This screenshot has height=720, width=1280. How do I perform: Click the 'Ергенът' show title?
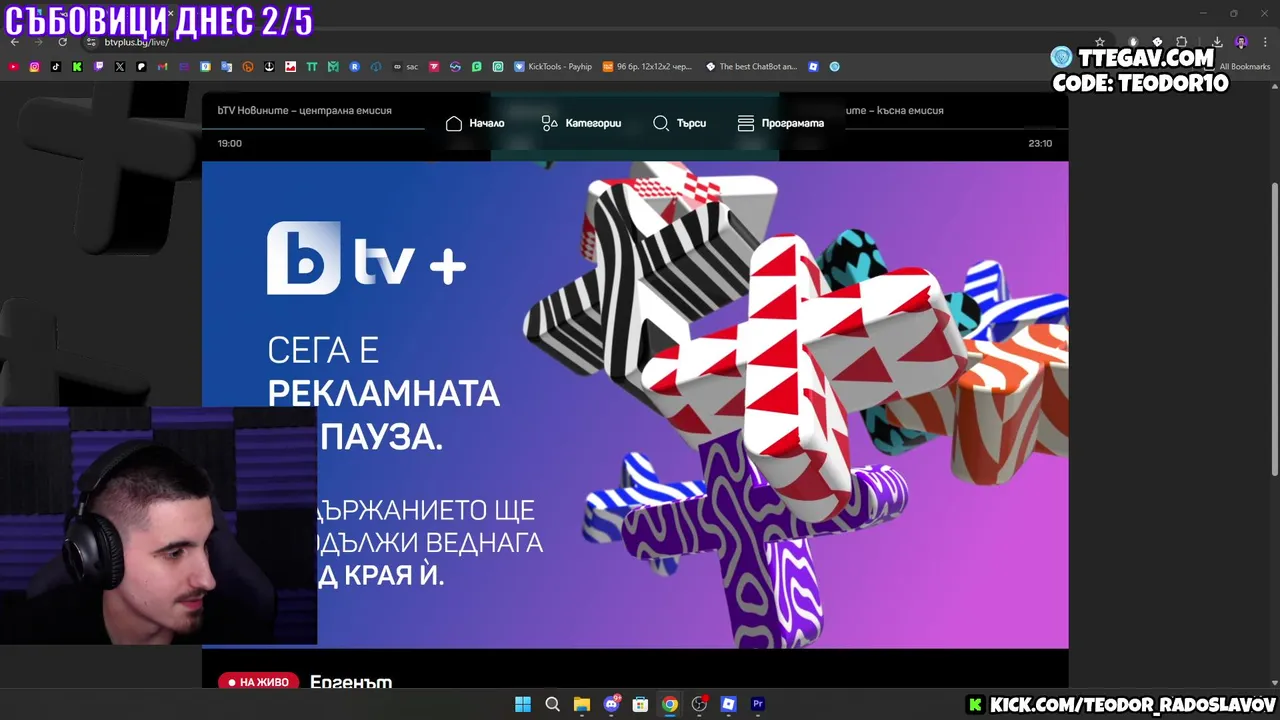pos(351,682)
